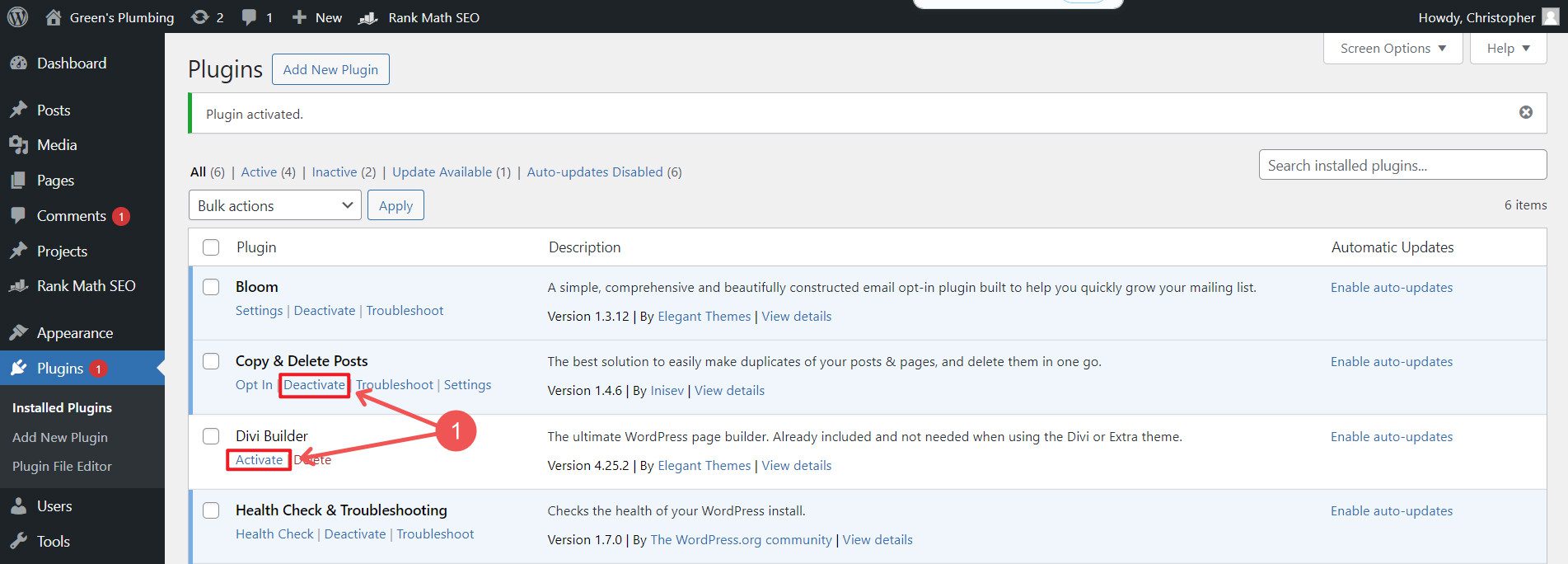The height and width of the screenshot is (564, 1568).
Task: Click the red Comments count badge
Action: click(121, 216)
